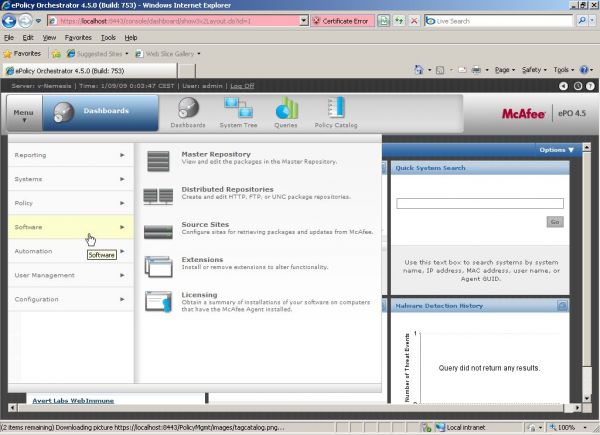Open the Page dropdown menu
This screenshot has width=600, height=435.
tap(505, 70)
